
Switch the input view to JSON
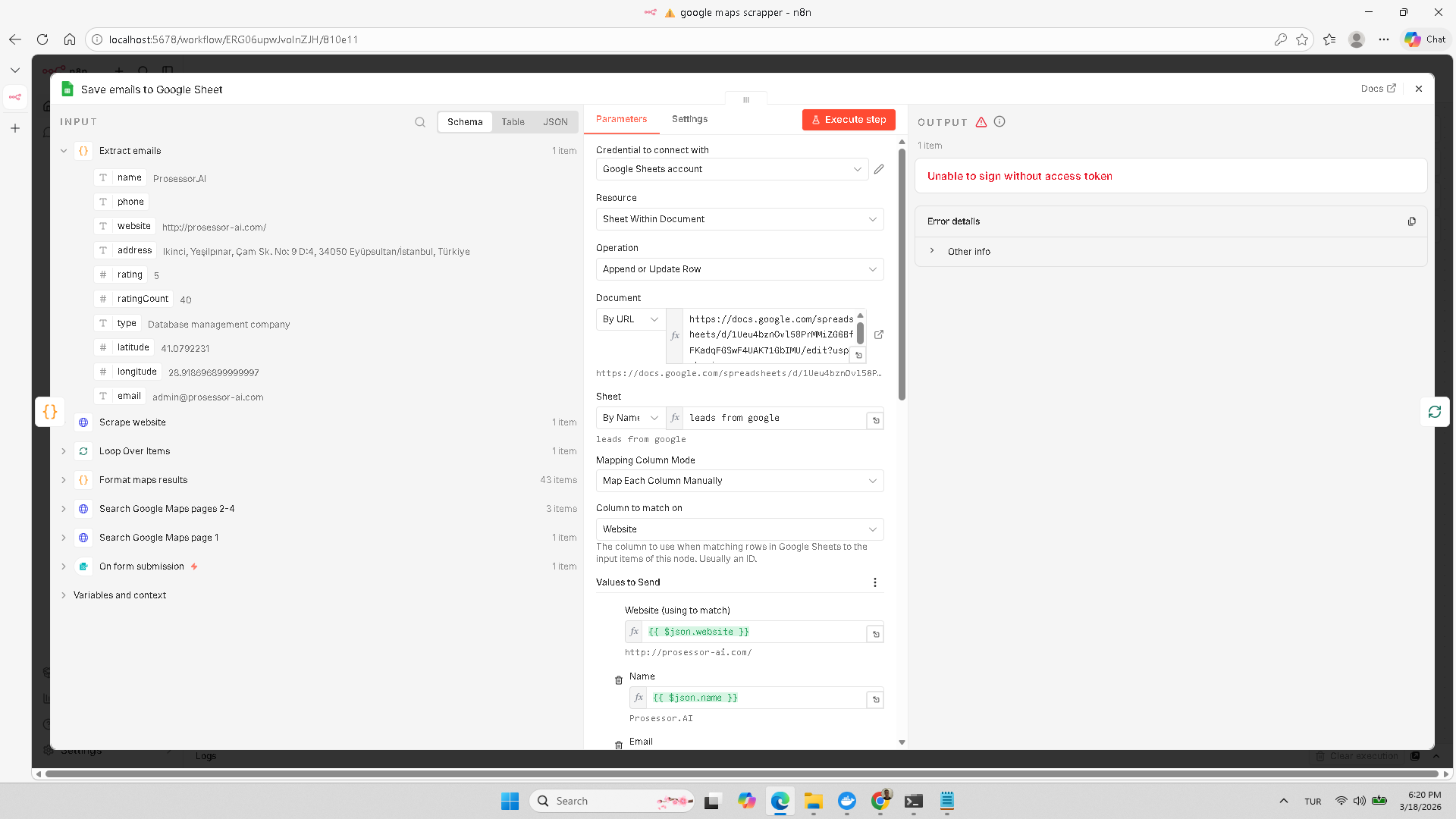(555, 122)
